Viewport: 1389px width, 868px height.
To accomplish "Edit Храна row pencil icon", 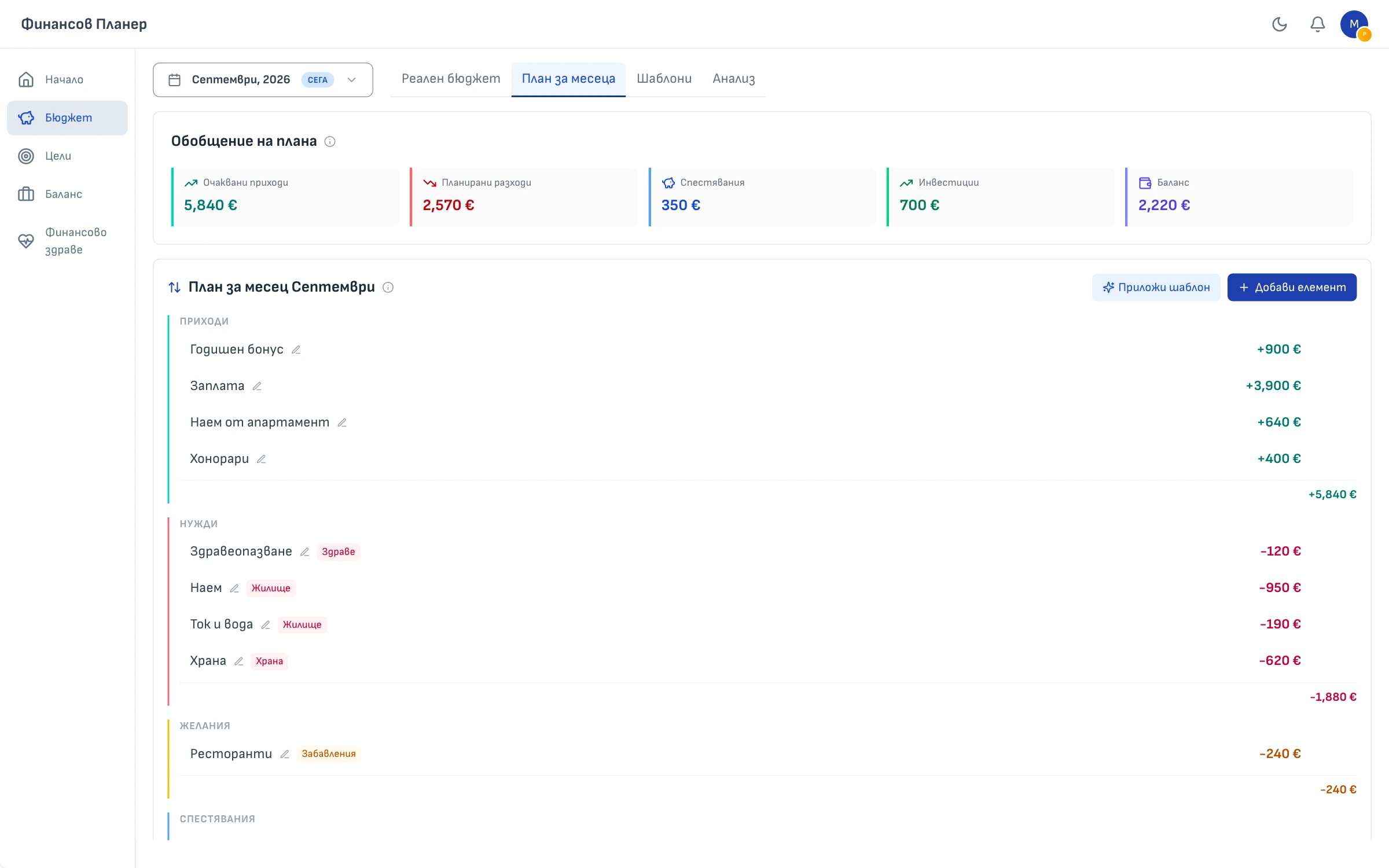I will 238,661.
